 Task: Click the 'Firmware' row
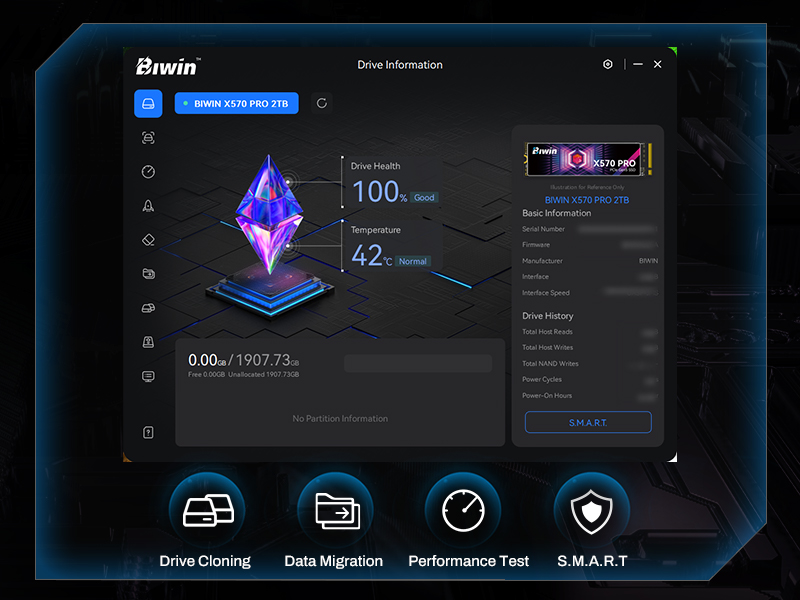tap(590, 245)
